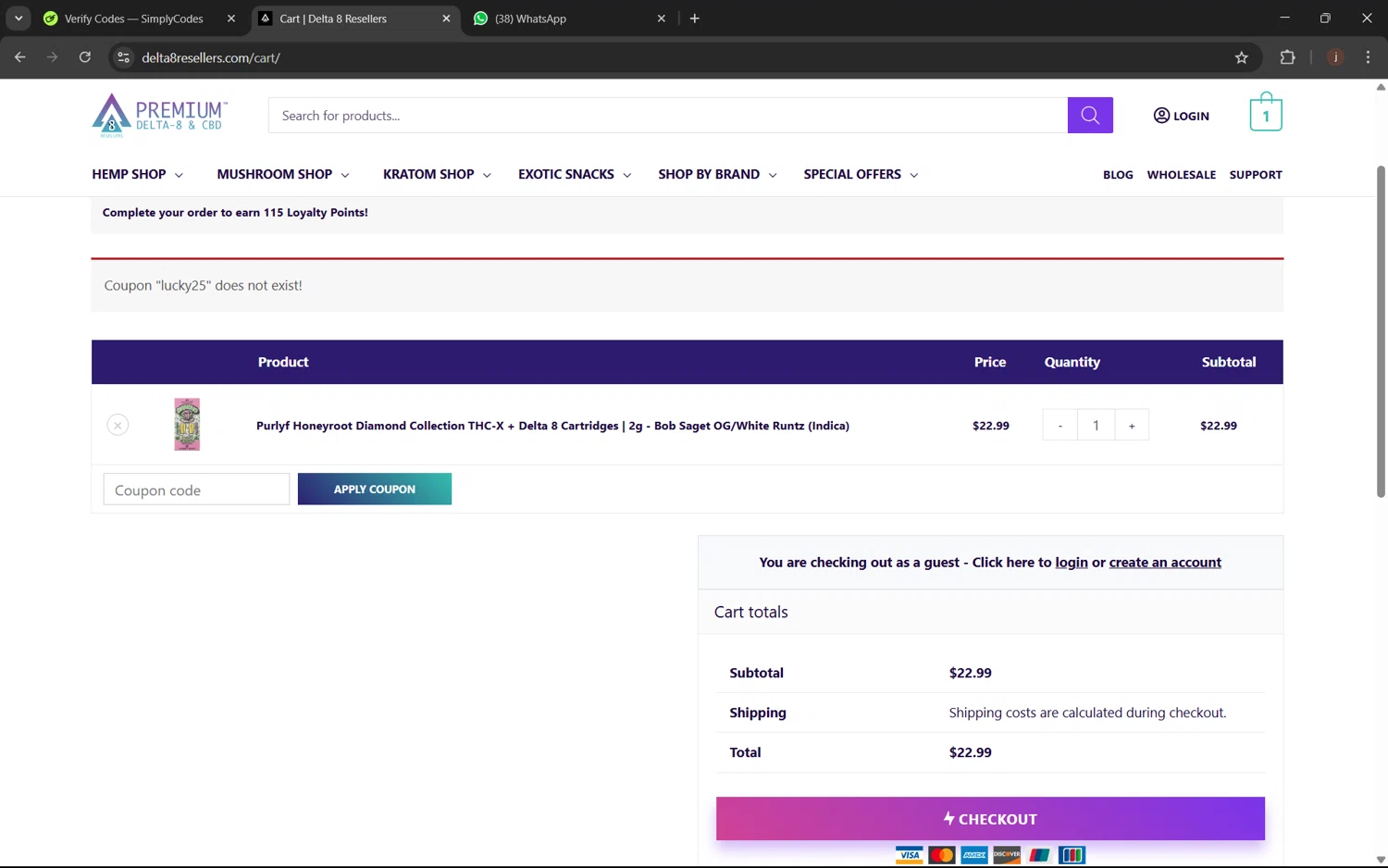Click the Cart totals heading

click(750, 612)
